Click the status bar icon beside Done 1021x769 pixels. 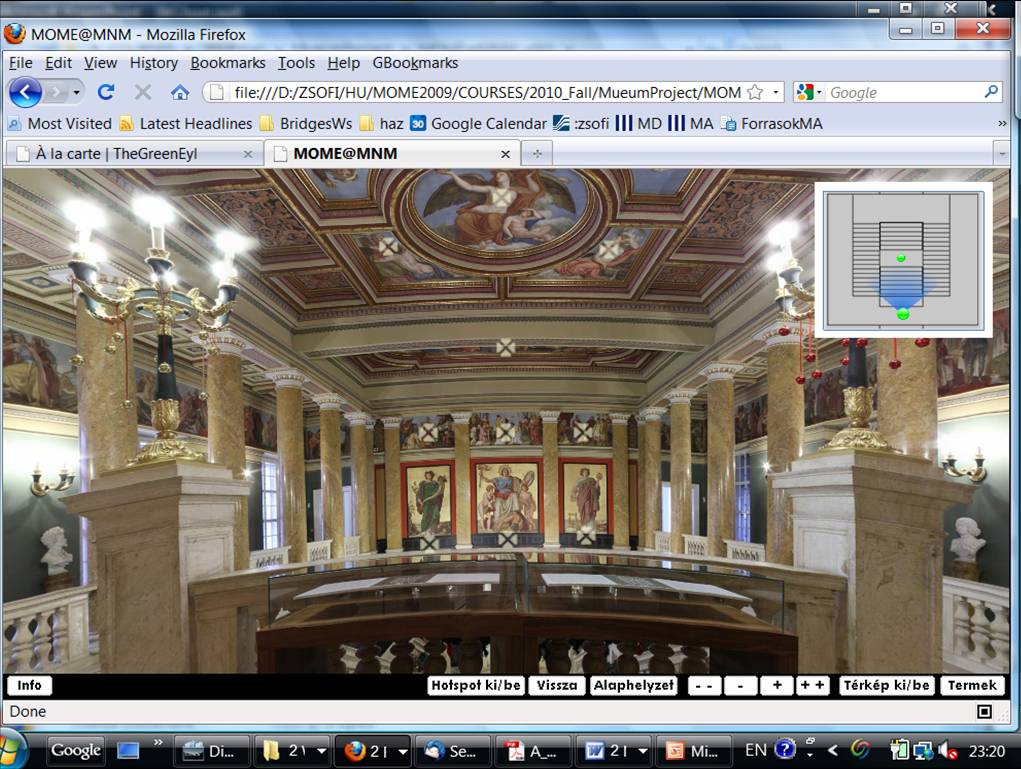985,712
